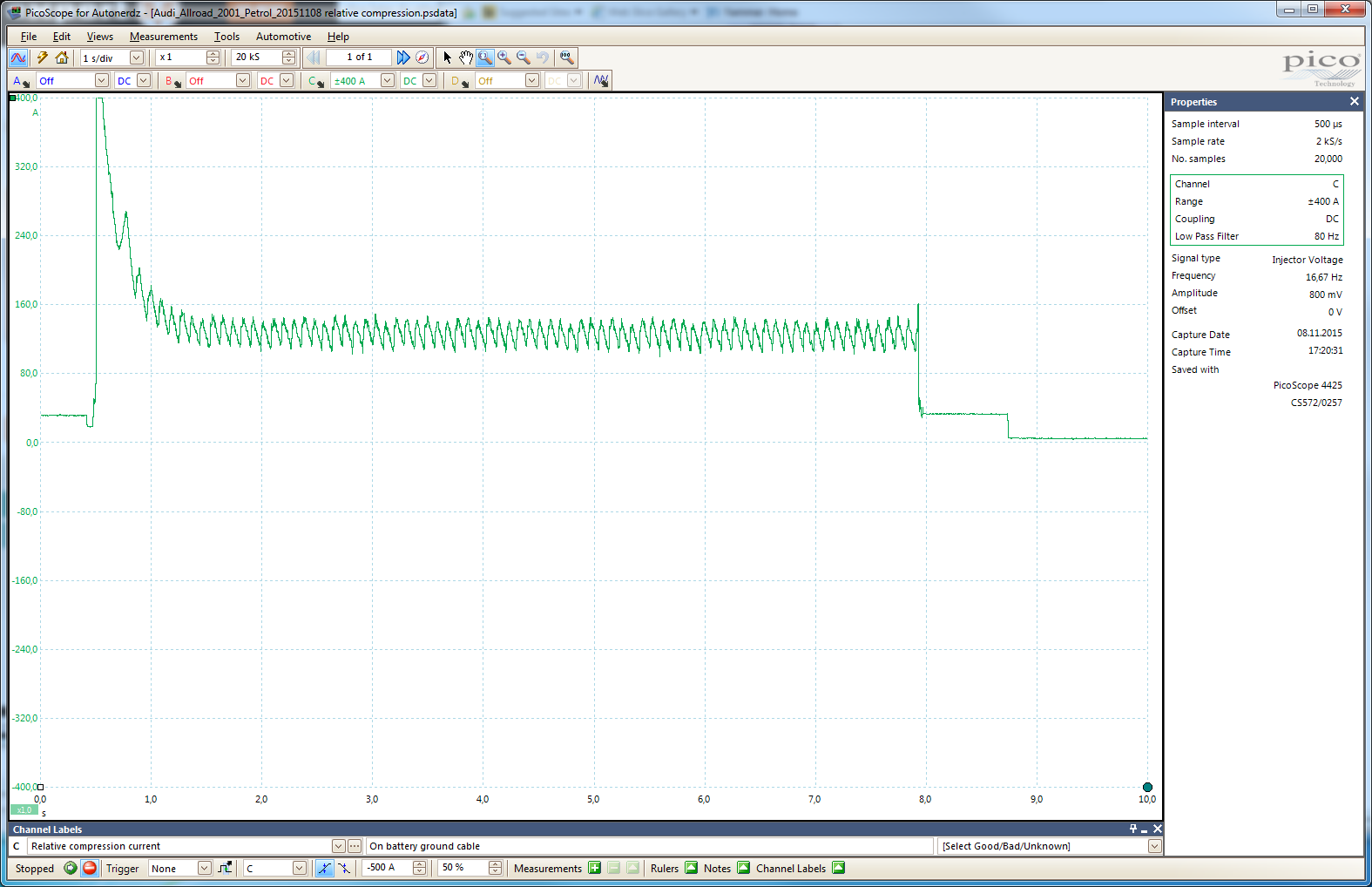The height and width of the screenshot is (887, 1372).
Task: Close the Channel Labels panel
Action: [x=1158, y=829]
